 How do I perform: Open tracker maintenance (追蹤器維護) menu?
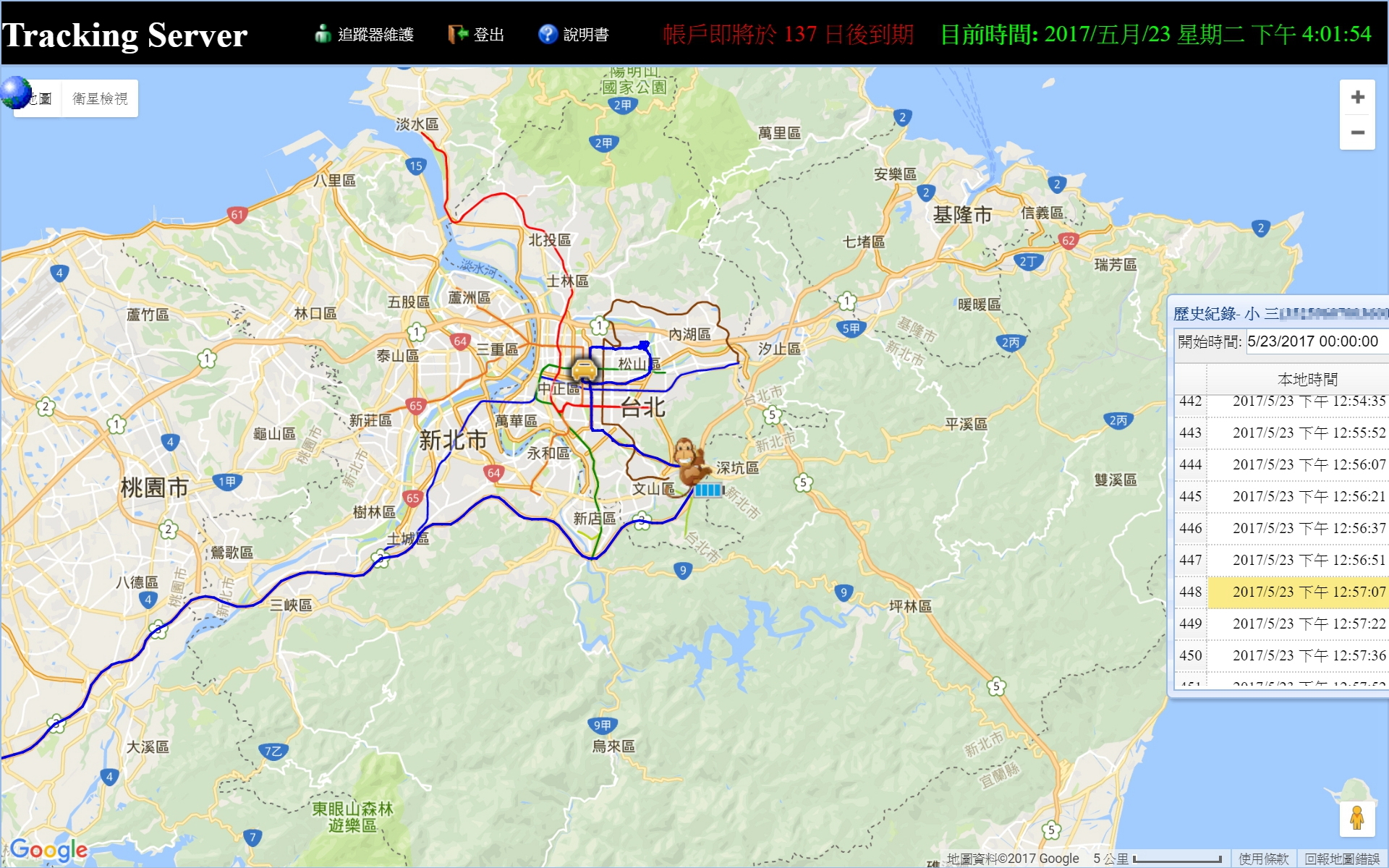(365, 34)
